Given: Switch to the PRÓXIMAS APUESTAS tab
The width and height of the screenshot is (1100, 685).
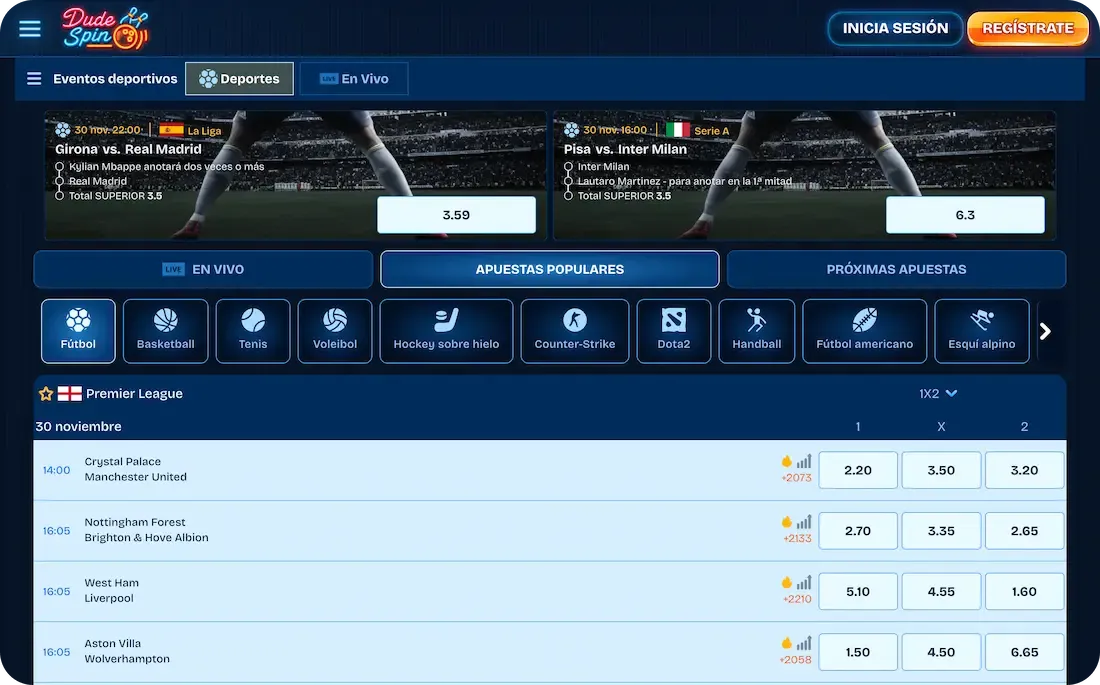Looking at the screenshot, I should pyautogui.click(x=896, y=269).
